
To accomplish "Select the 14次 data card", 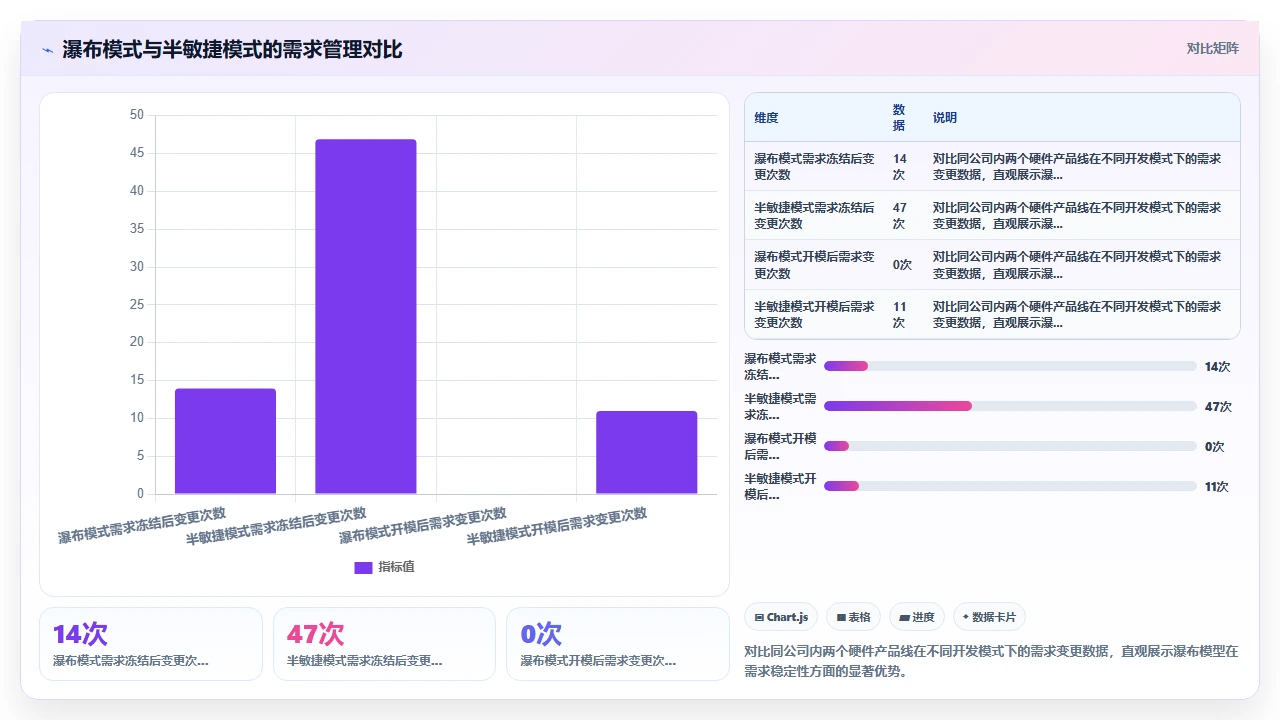I will tap(151, 644).
